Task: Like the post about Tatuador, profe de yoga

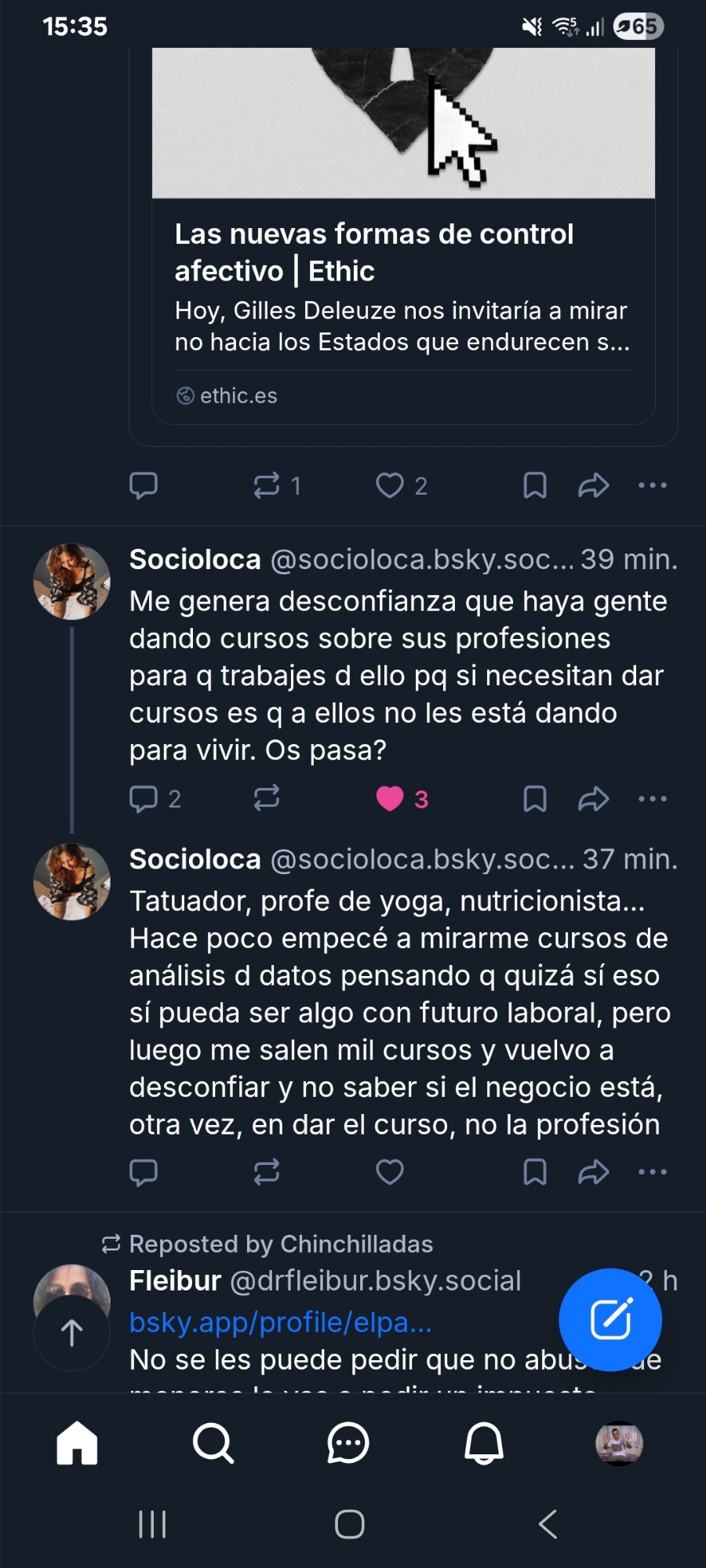Action: [x=390, y=1172]
